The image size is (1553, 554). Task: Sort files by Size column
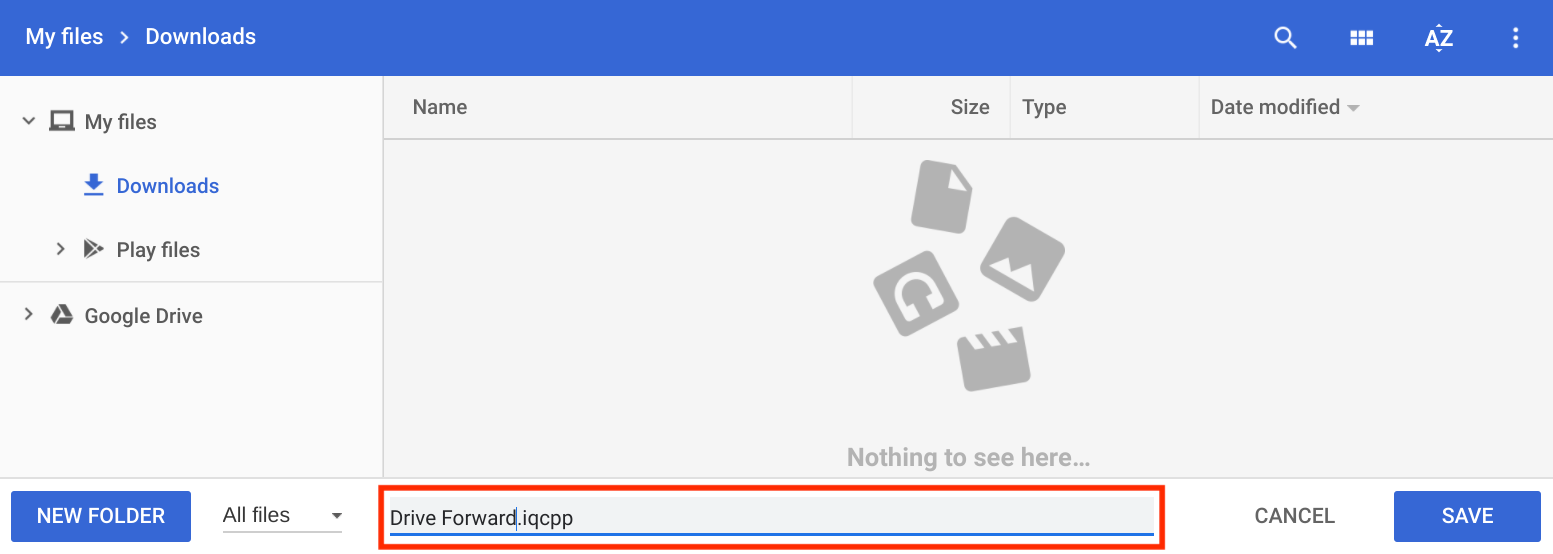tap(969, 107)
